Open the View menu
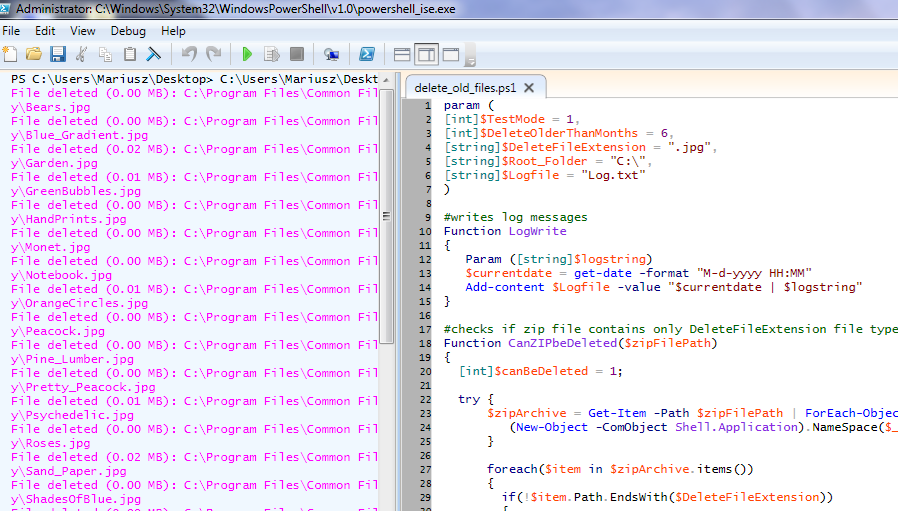The image size is (898, 511). click(83, 31)
